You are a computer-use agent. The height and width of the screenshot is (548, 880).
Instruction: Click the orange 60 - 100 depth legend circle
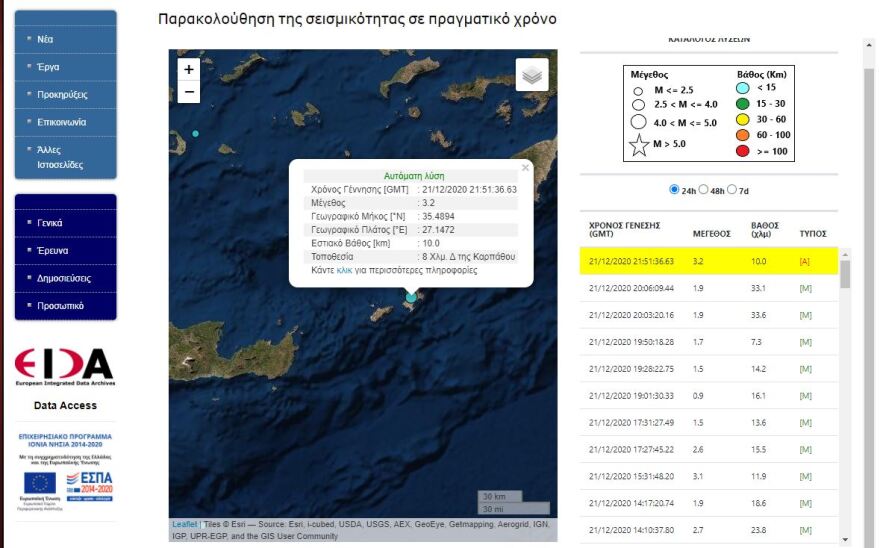coord(742,135)
